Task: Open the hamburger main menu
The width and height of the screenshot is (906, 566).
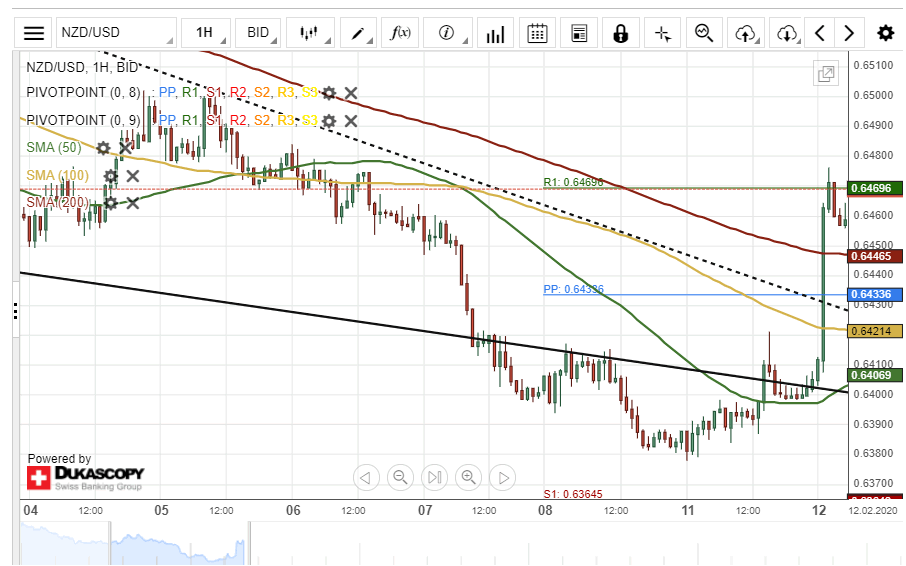Action: (x=34, y=33)
